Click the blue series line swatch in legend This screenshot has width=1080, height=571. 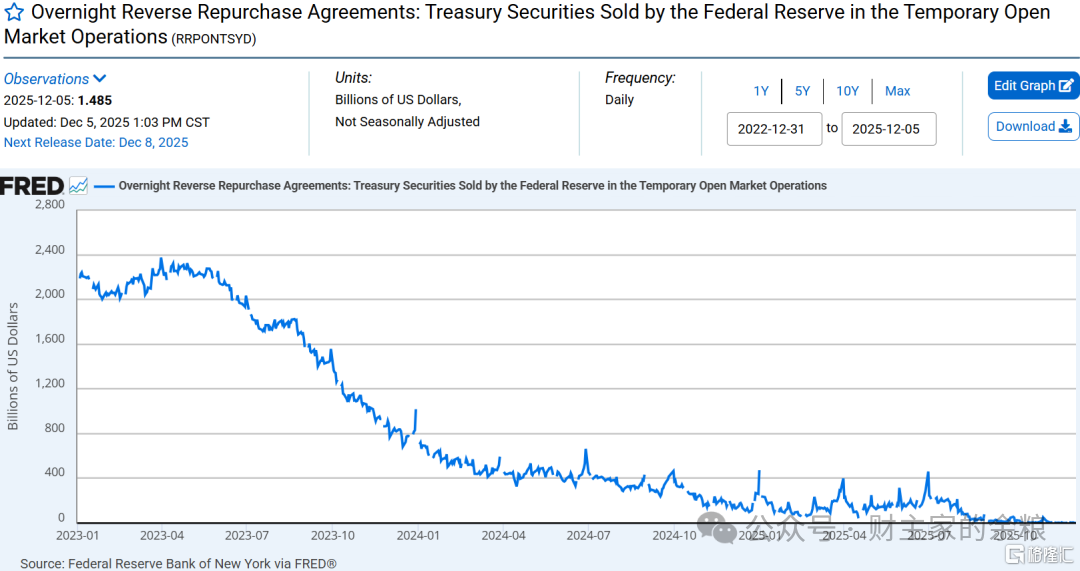[x=103, y=186]
